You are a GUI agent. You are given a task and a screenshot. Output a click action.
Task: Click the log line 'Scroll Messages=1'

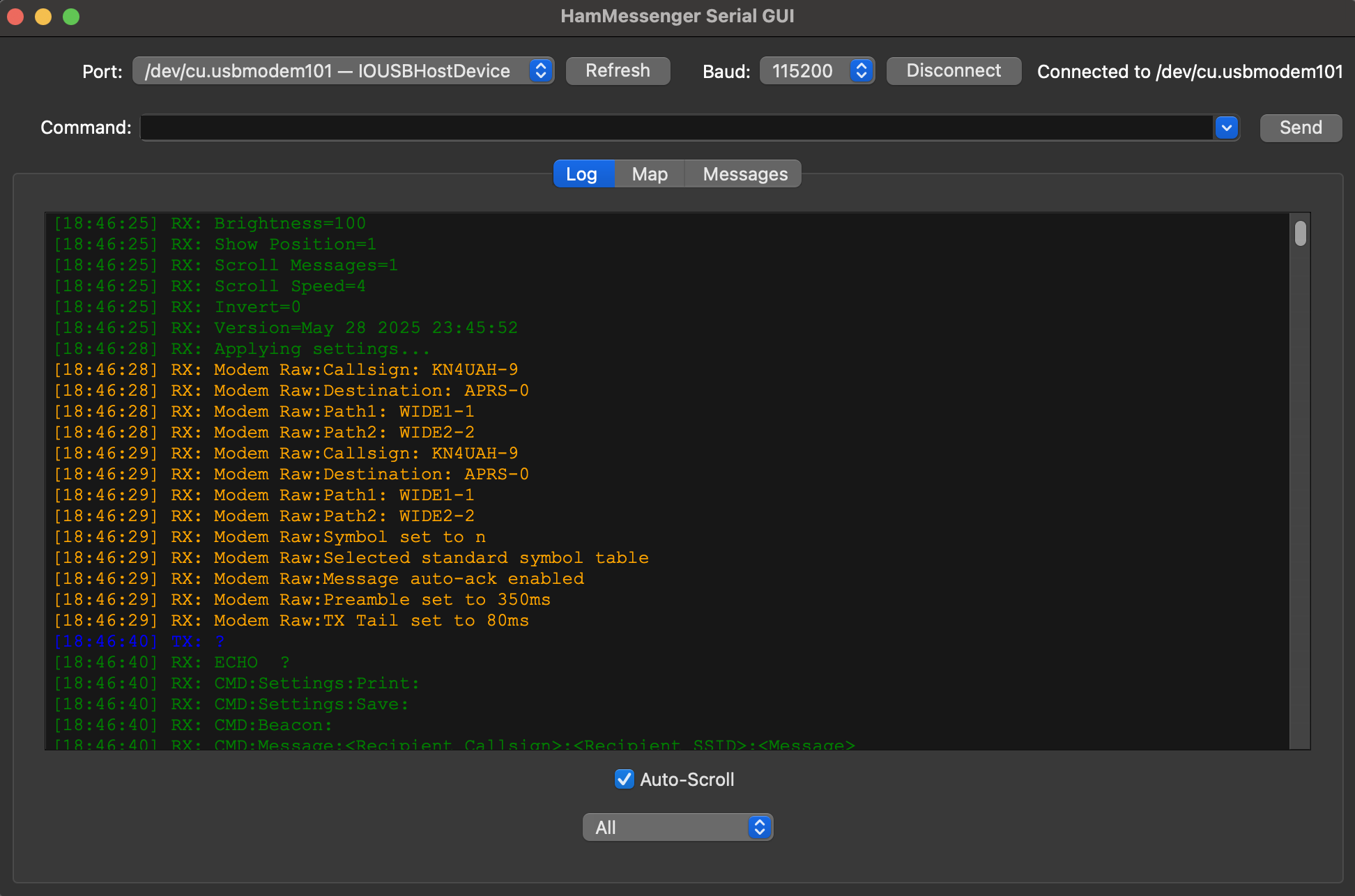226,265
